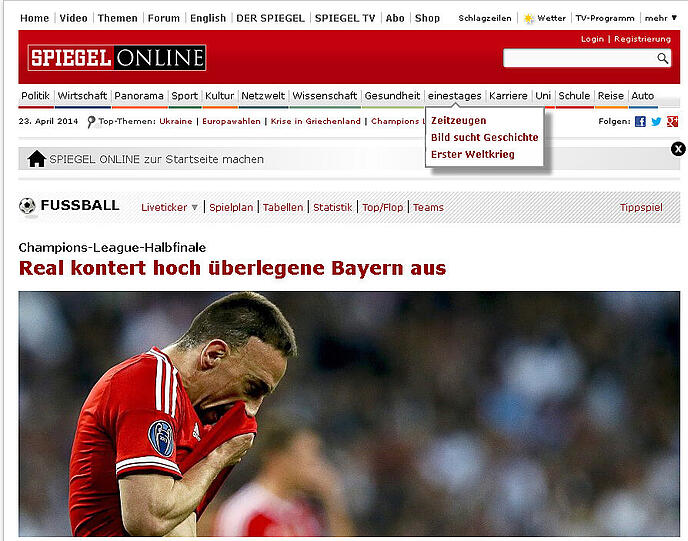Close the Startseite banner with X
The image size is (688, 541).
(x=678, y=149)
